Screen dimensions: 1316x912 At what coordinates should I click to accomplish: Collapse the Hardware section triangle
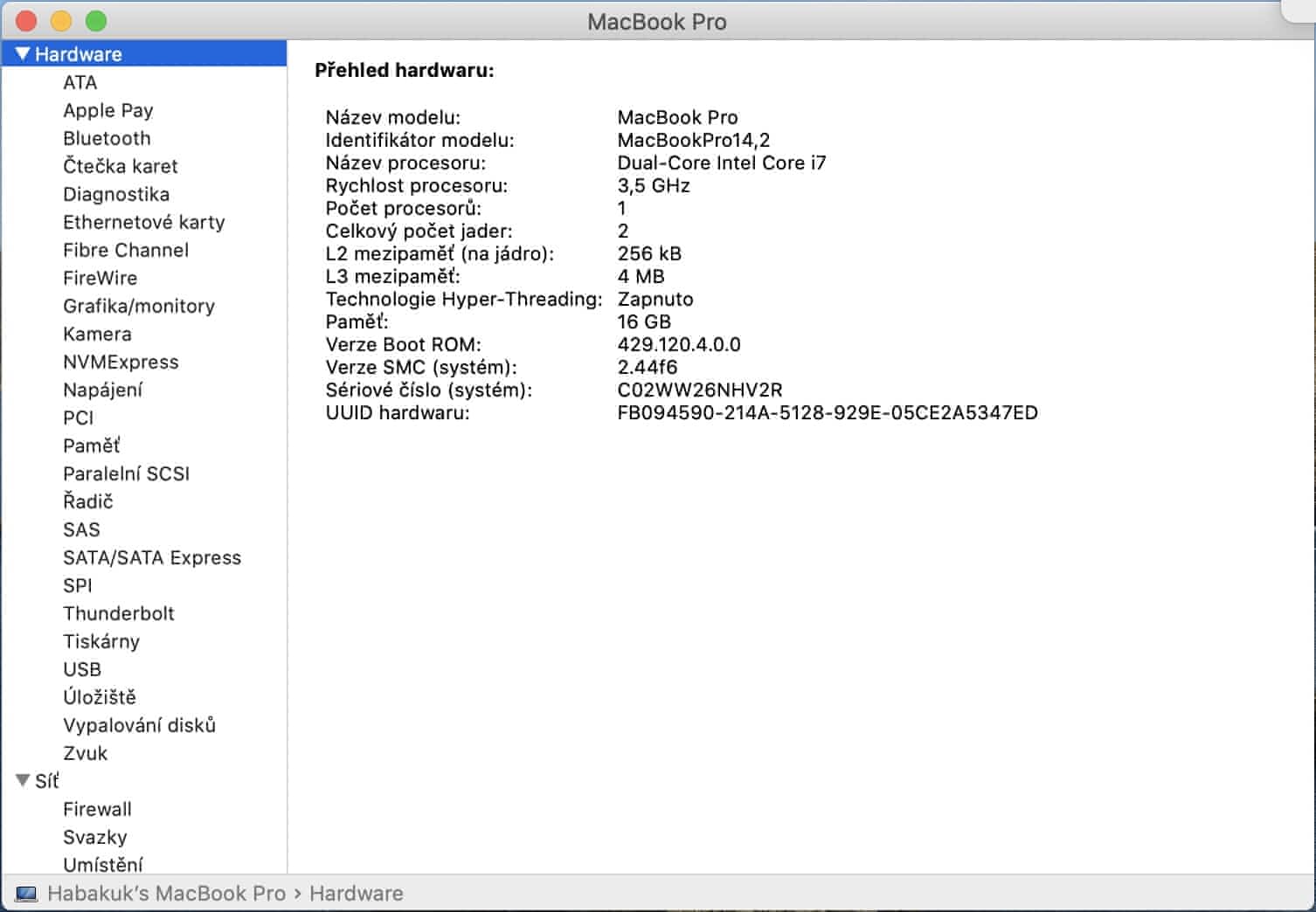(23, 54)
